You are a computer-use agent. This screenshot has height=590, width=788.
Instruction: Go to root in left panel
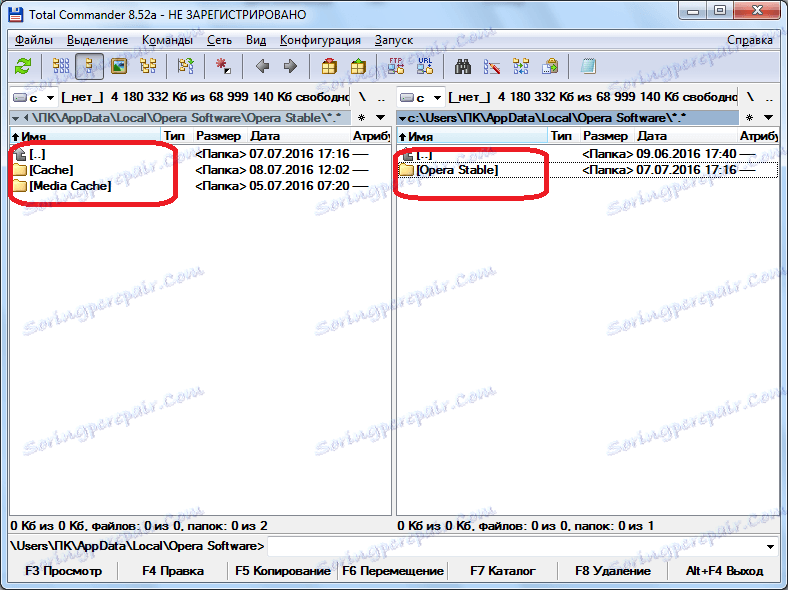(362, 97)
